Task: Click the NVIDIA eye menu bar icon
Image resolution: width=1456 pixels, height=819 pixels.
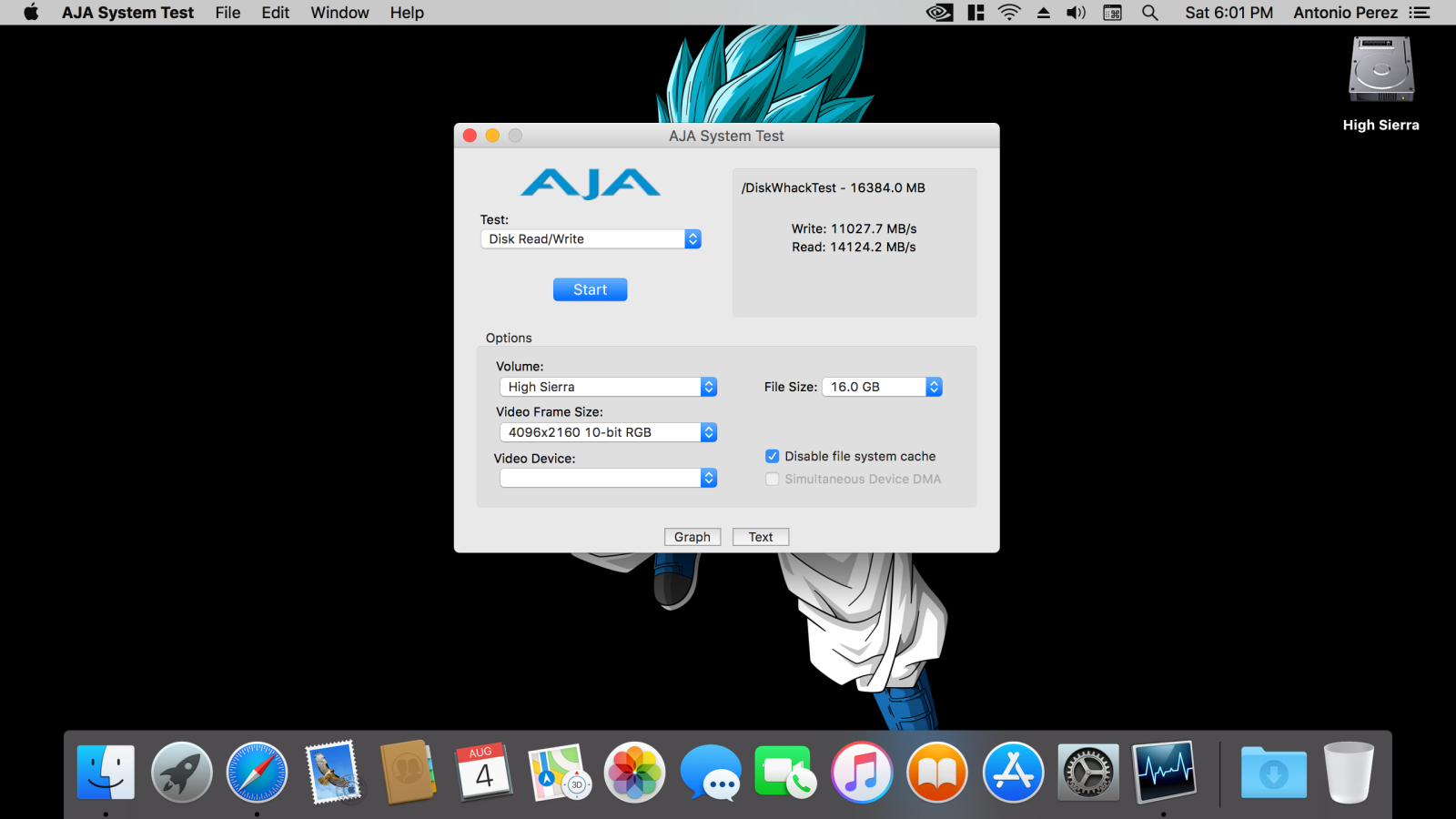Action: [939, 13]
